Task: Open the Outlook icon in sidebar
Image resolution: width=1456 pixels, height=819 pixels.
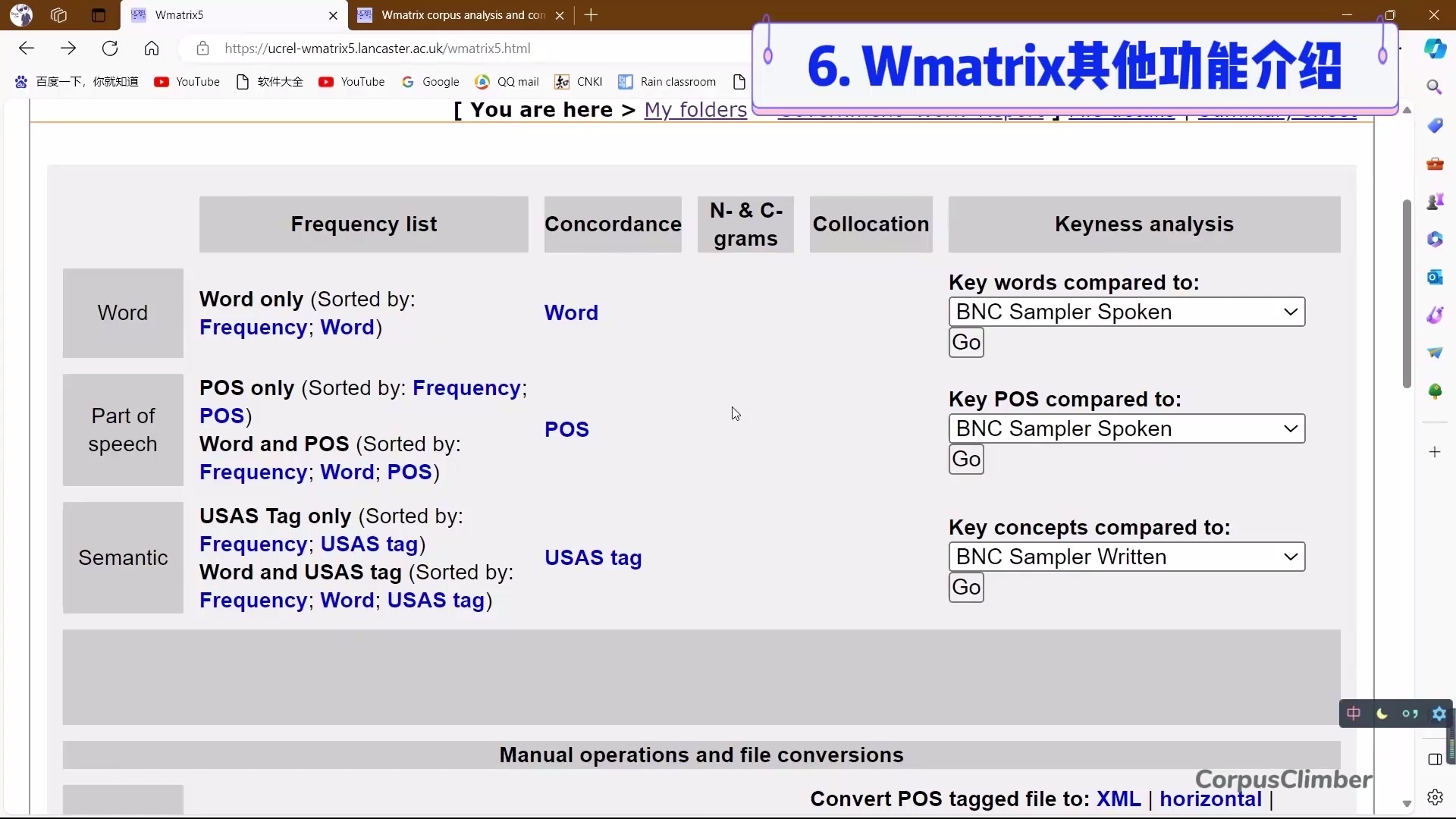Action: 1435,277
